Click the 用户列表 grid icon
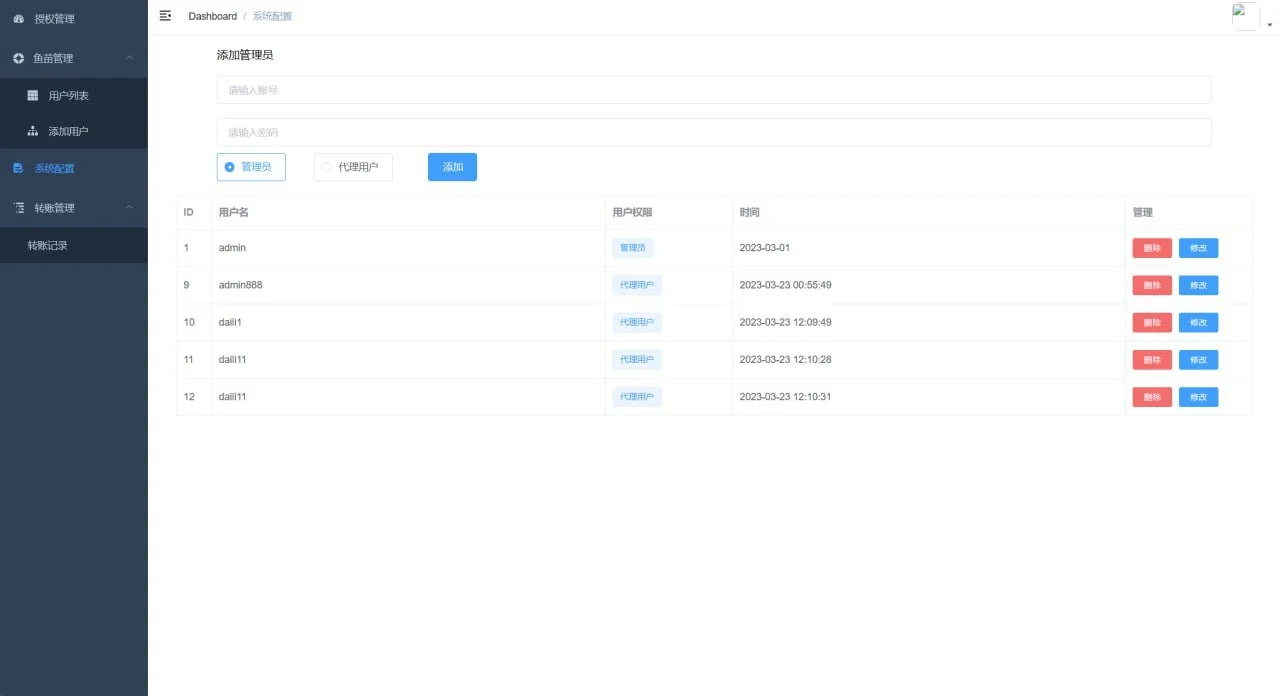This screenshot has height=696, width=1280. (32, 95)
